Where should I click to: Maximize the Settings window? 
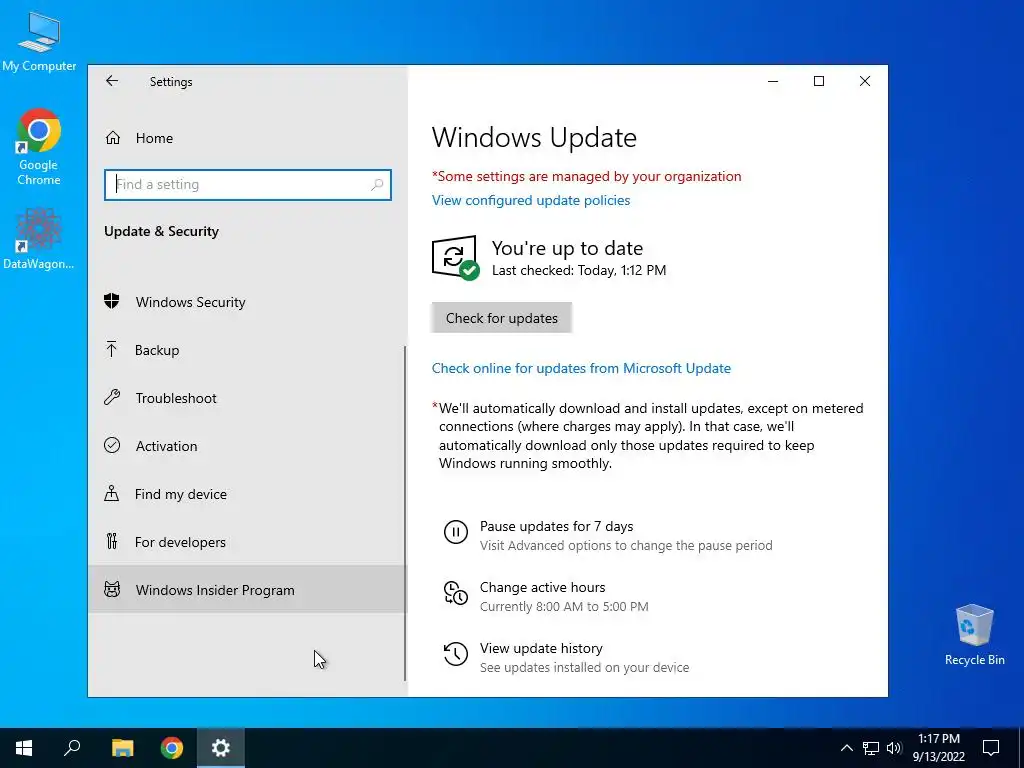(x=819, y=81)
